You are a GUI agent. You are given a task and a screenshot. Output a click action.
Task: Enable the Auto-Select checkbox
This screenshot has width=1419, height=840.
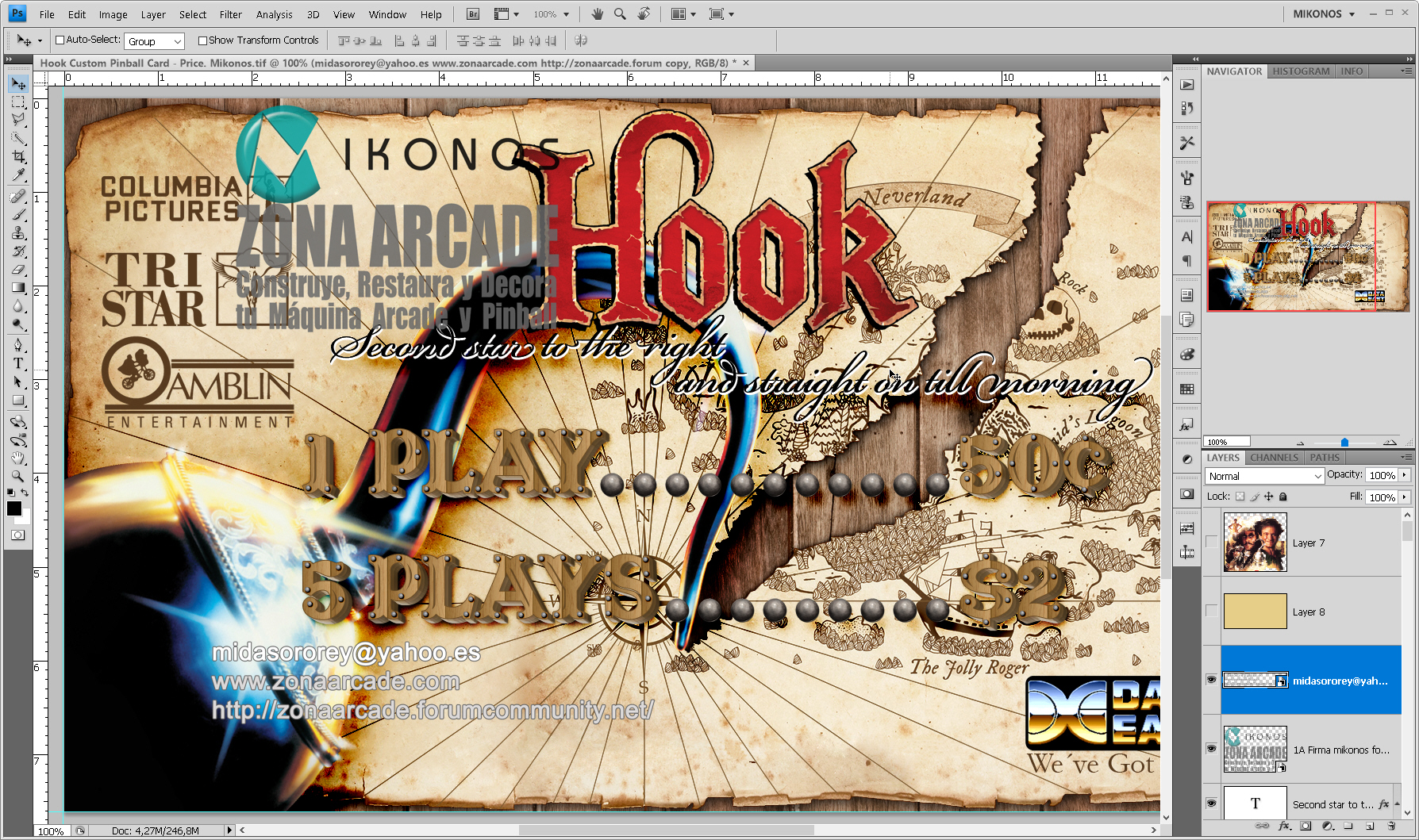[x=60, y=40]
